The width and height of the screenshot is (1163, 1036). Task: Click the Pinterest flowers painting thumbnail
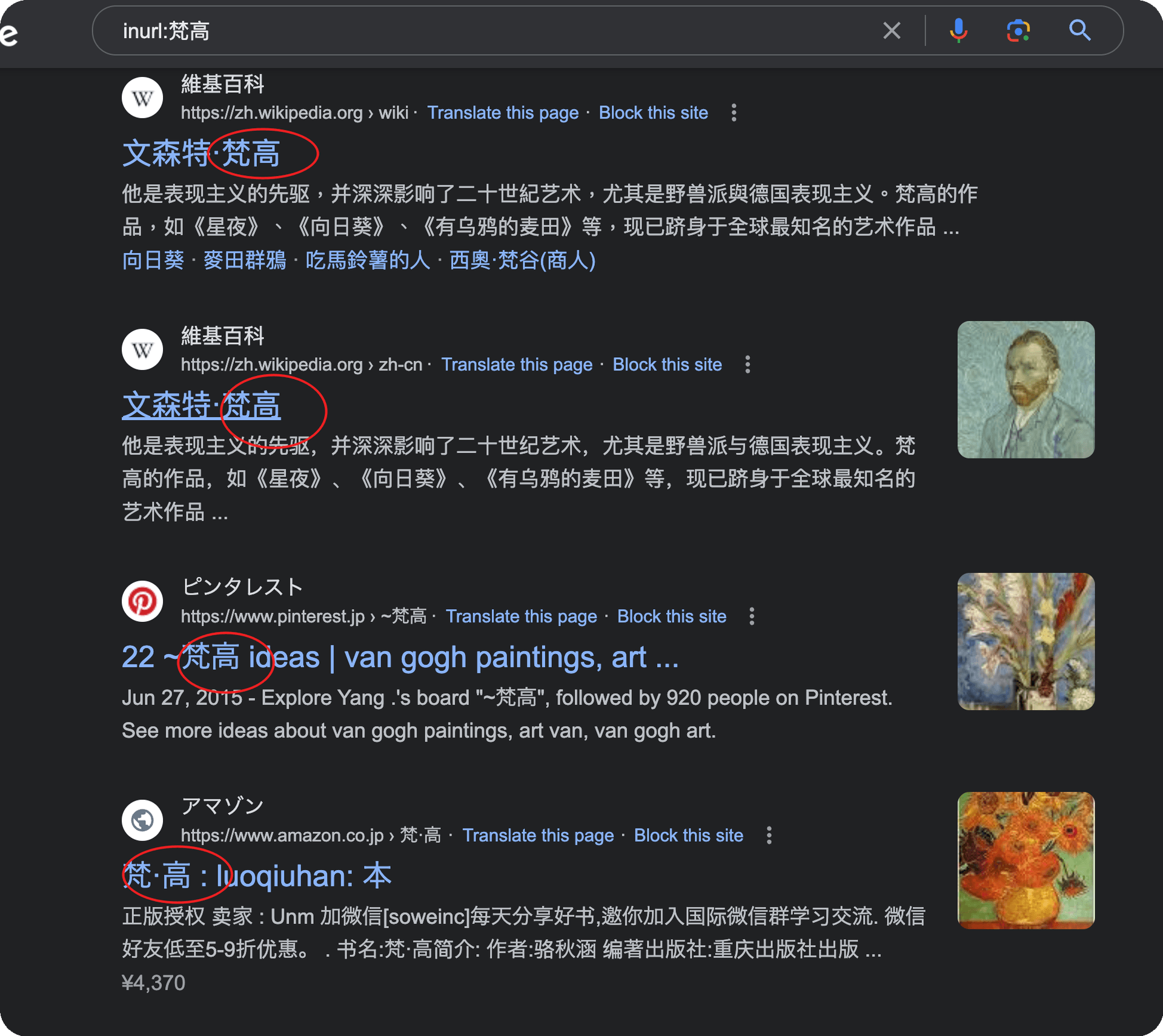pos(1026,641)
